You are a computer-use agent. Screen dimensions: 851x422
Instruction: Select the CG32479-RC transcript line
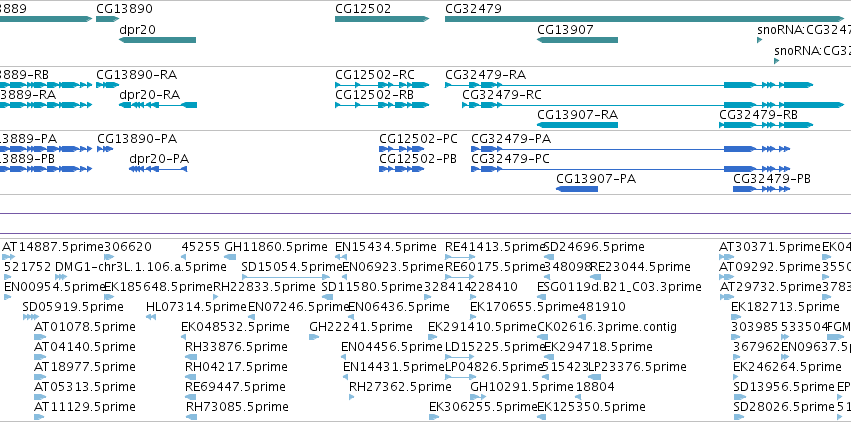click(653, 105)
